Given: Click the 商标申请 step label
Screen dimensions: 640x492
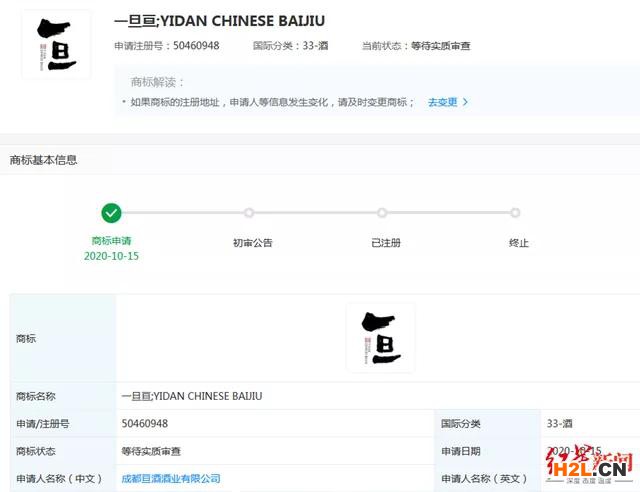Looking at the screenshot, I should 111,241.
